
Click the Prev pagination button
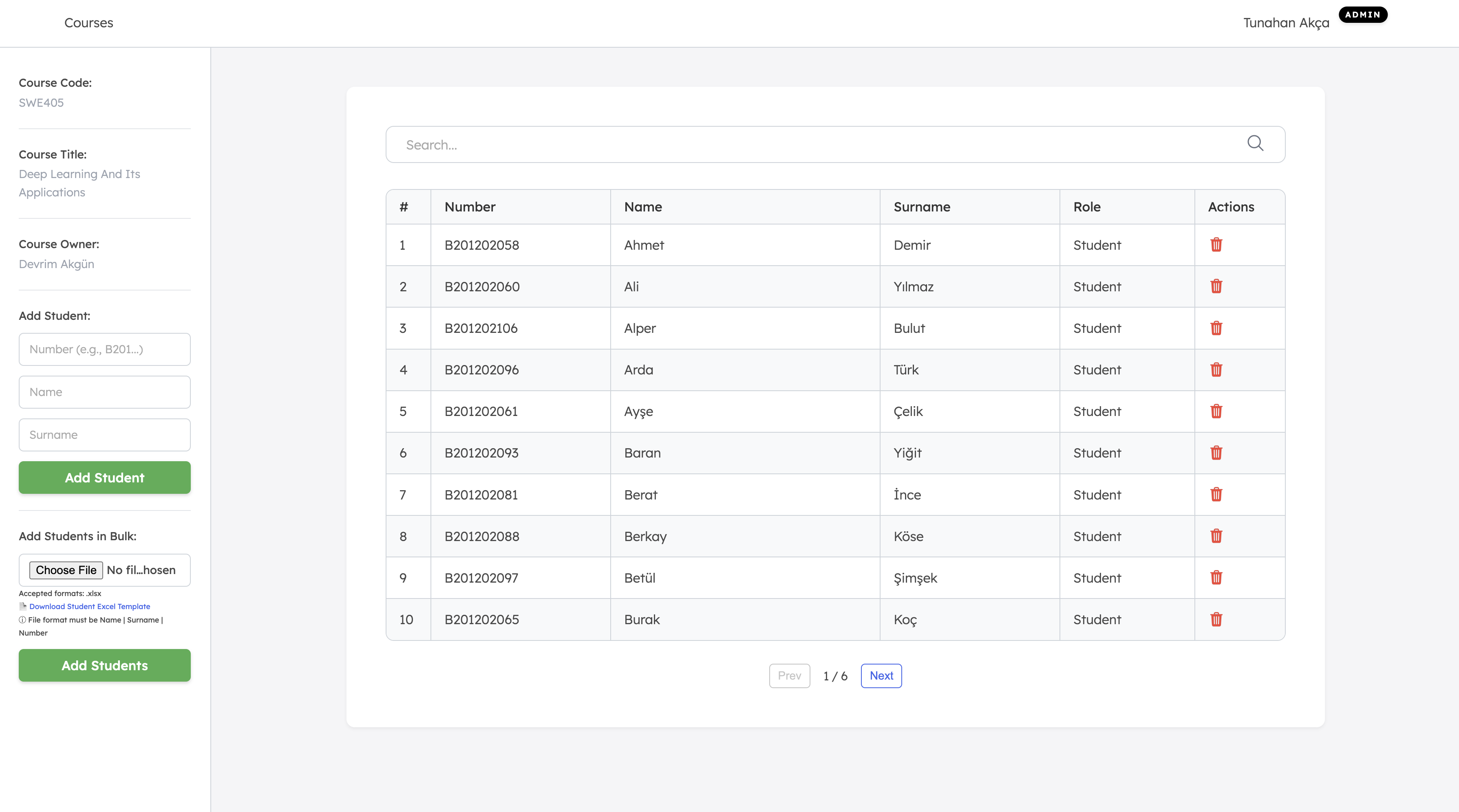point(789,676)
